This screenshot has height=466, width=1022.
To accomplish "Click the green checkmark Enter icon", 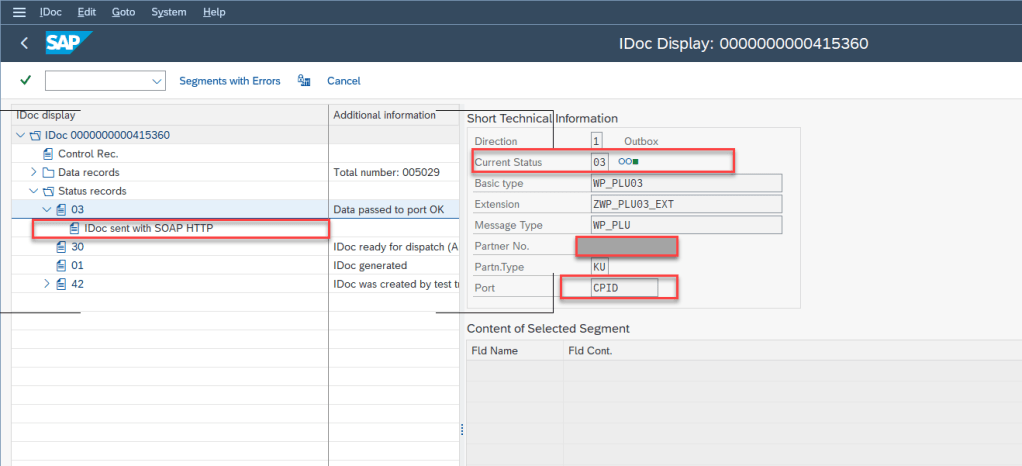I will [25, 80].
